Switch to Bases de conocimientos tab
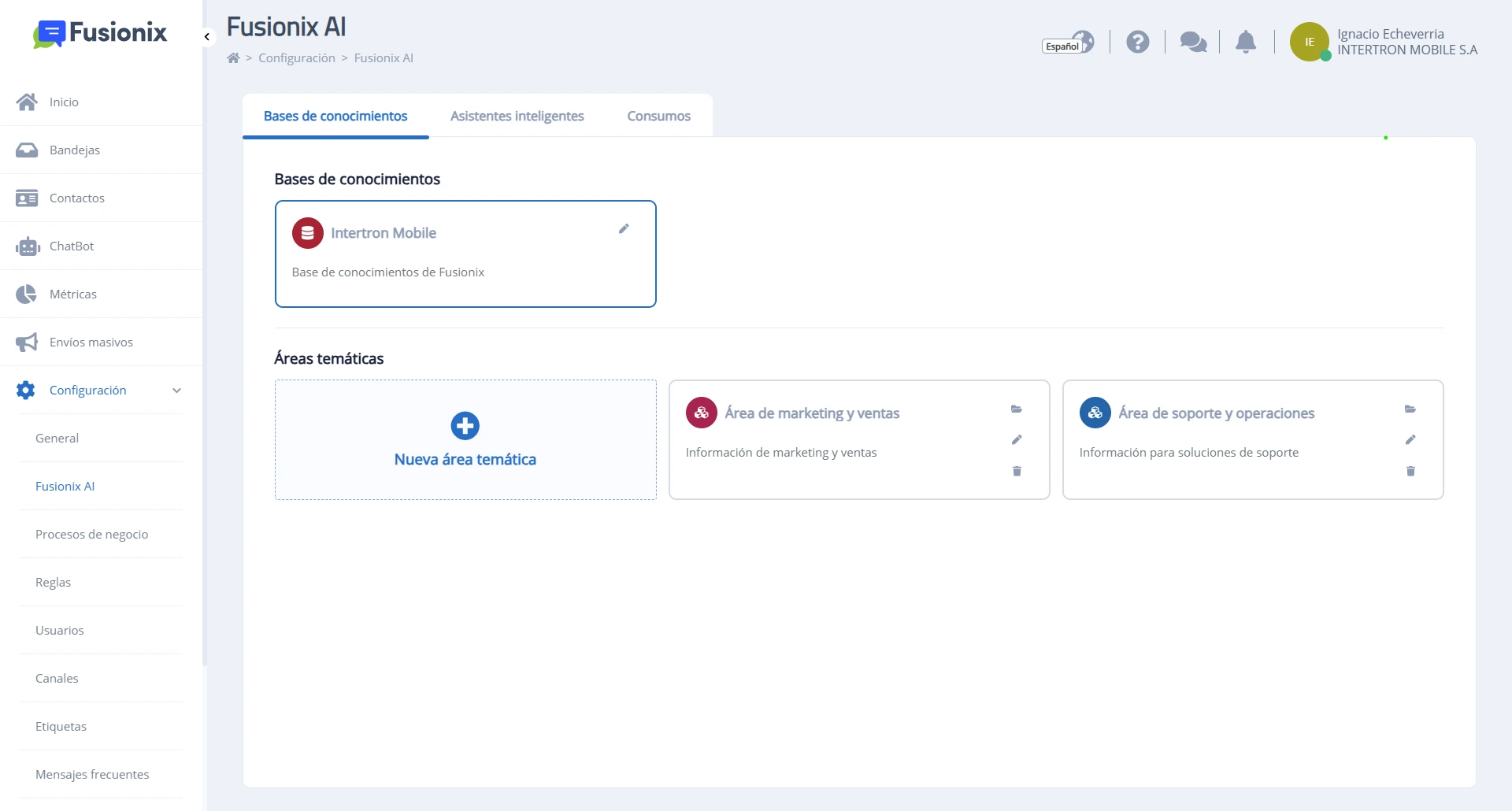The height and width of the screenshot is (811, 1512). [x=335, y=116]
